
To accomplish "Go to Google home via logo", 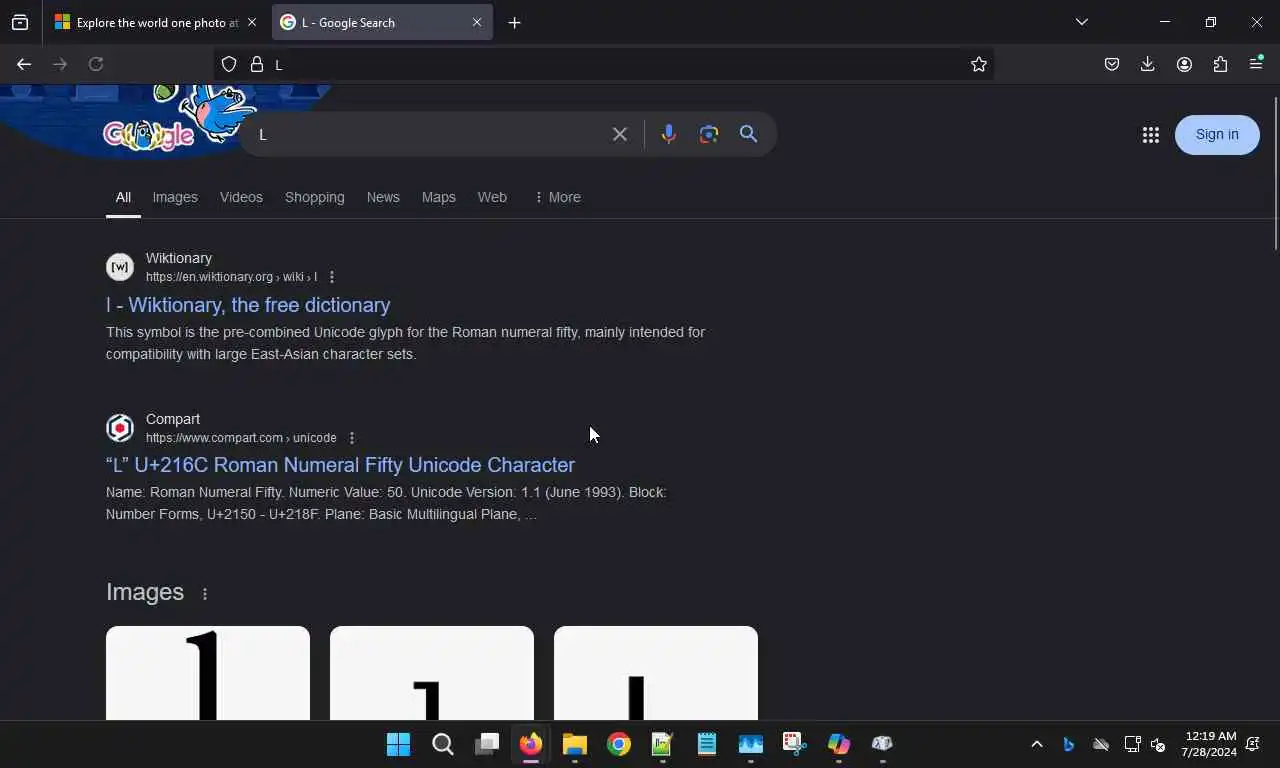I will click(148, 134).
